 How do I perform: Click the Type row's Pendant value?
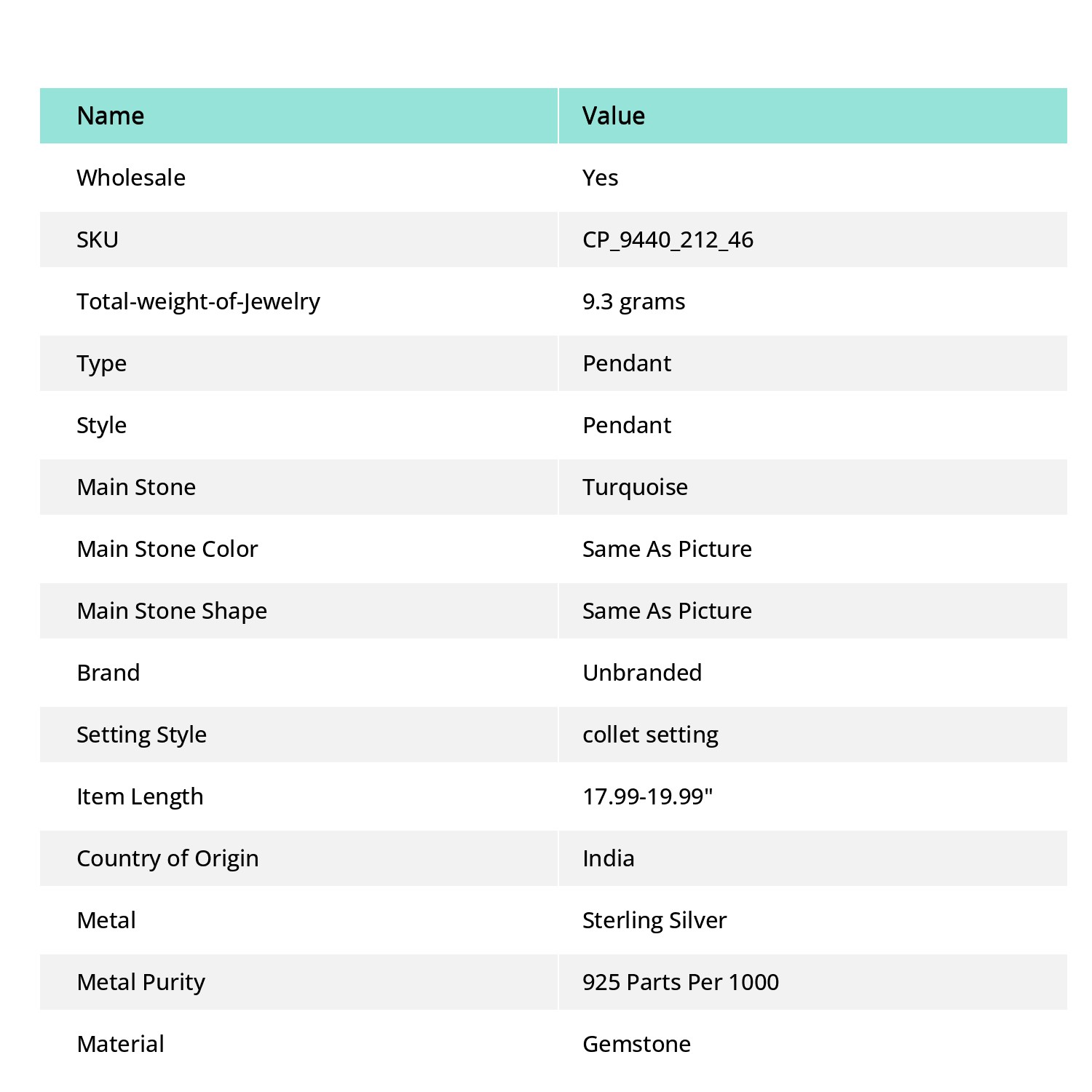click(627, 363)
